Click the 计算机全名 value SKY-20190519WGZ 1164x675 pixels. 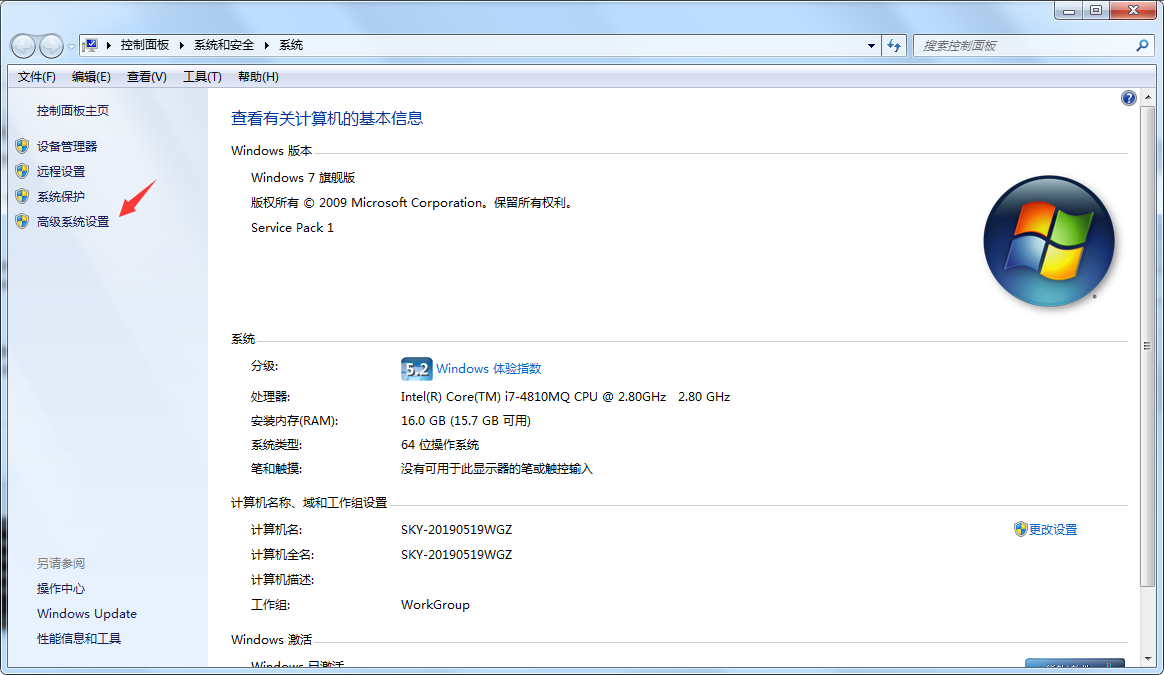pyautogui.click(x=457, y=555)
